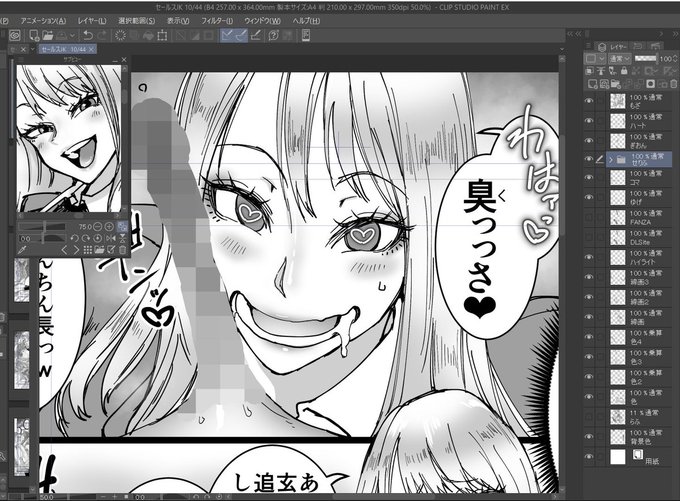Image resolution: width=680 pixels, height=501 pixels.
Task: Open the Layer panel hamburger menu
Action: pyautogui.click(x=588, y=46)
